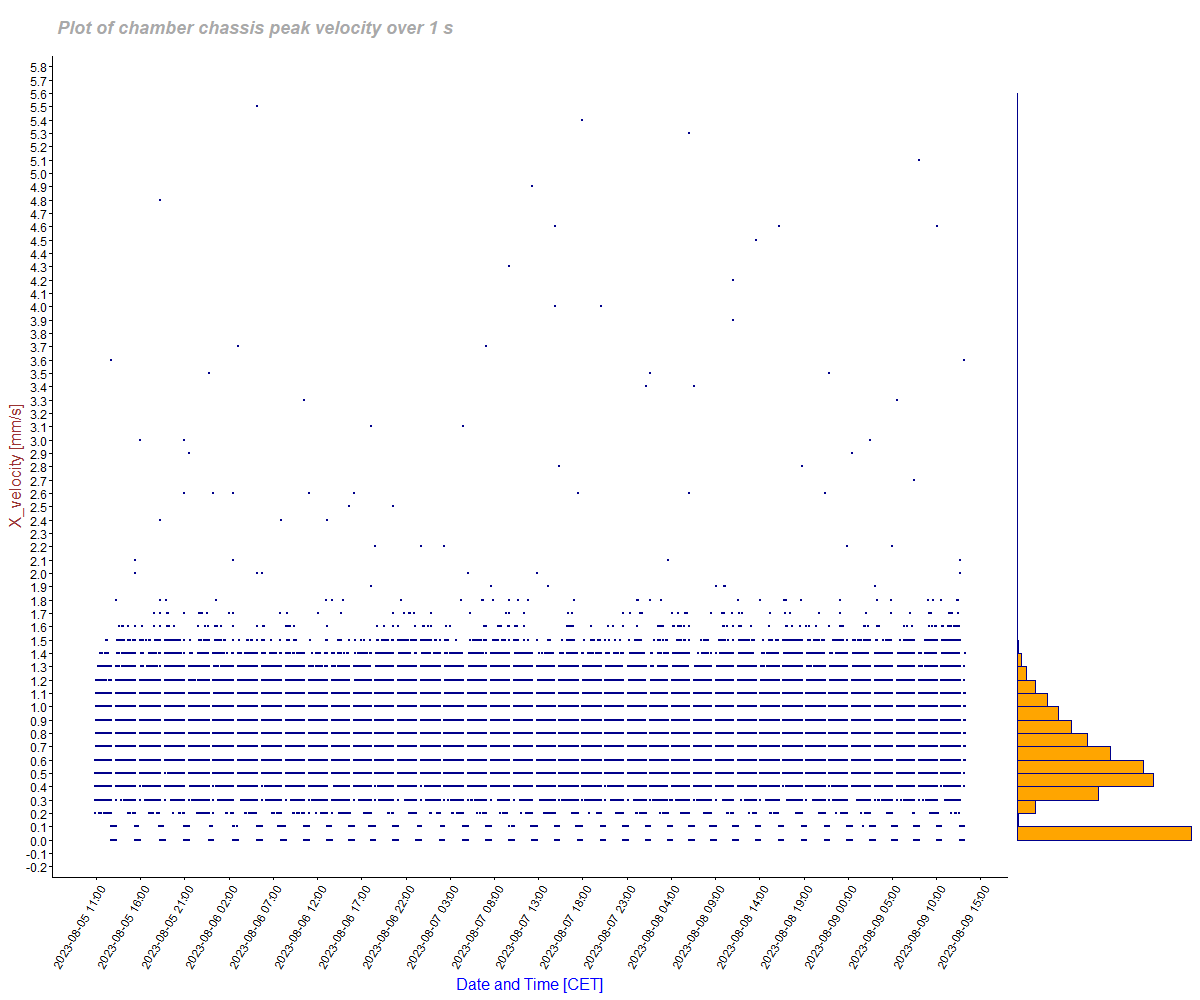The width and height of the screenshot is (1200, 1000).
Task: Pick the data point at 4.8 mm/s
Action: tap(160, 200)
